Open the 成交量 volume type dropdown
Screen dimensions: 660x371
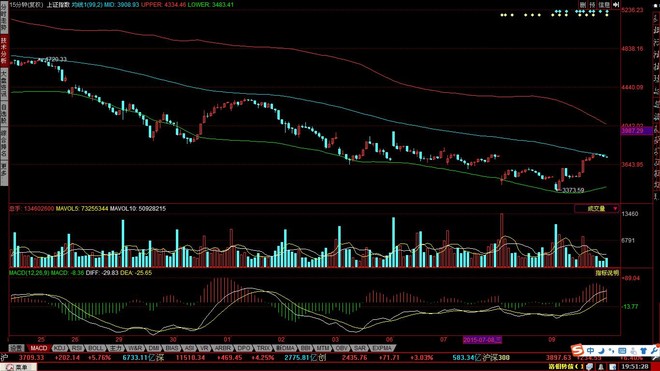(x=597, y=208)
